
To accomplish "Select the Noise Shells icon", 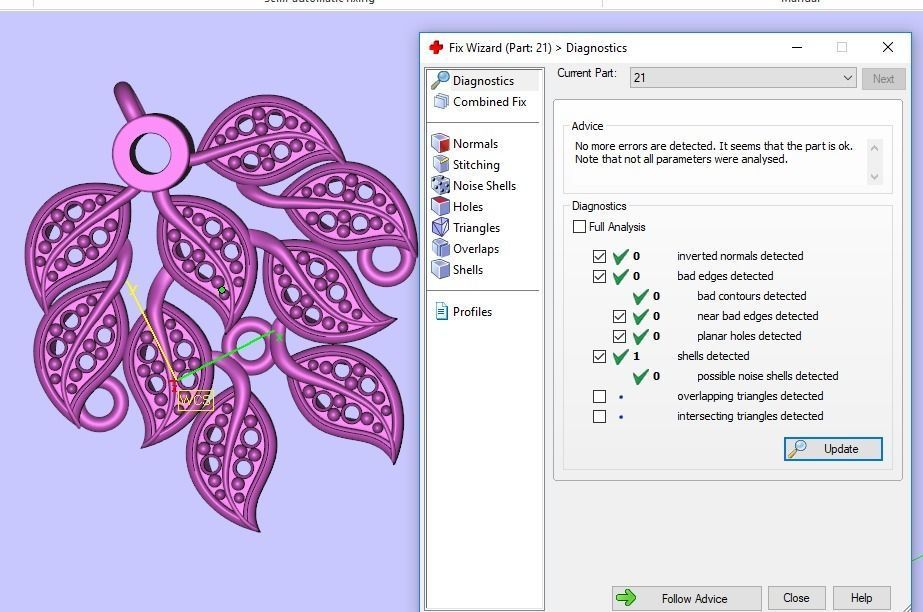I will coord(440,185).
